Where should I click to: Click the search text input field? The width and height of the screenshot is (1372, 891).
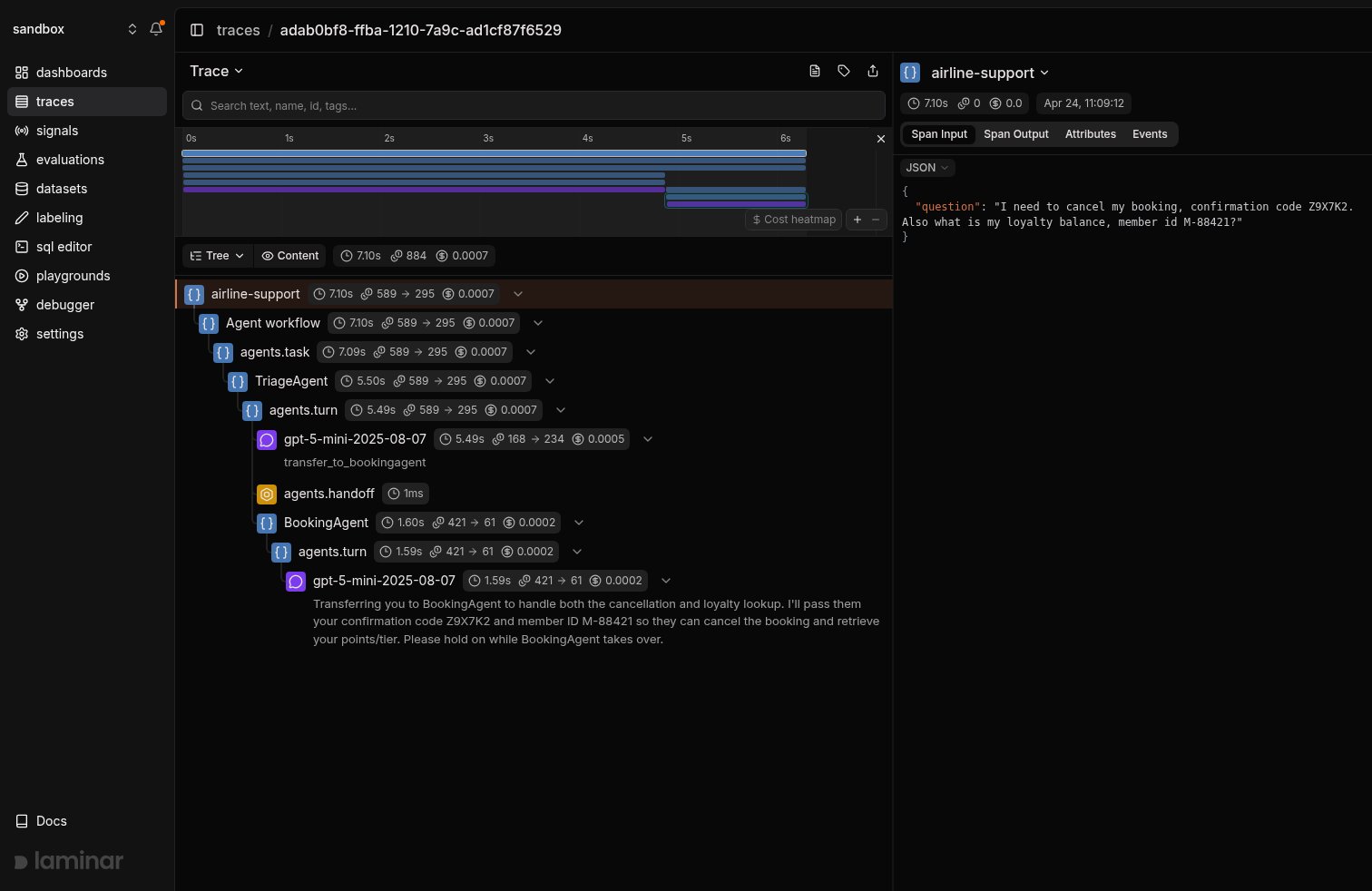pos(534,105)
